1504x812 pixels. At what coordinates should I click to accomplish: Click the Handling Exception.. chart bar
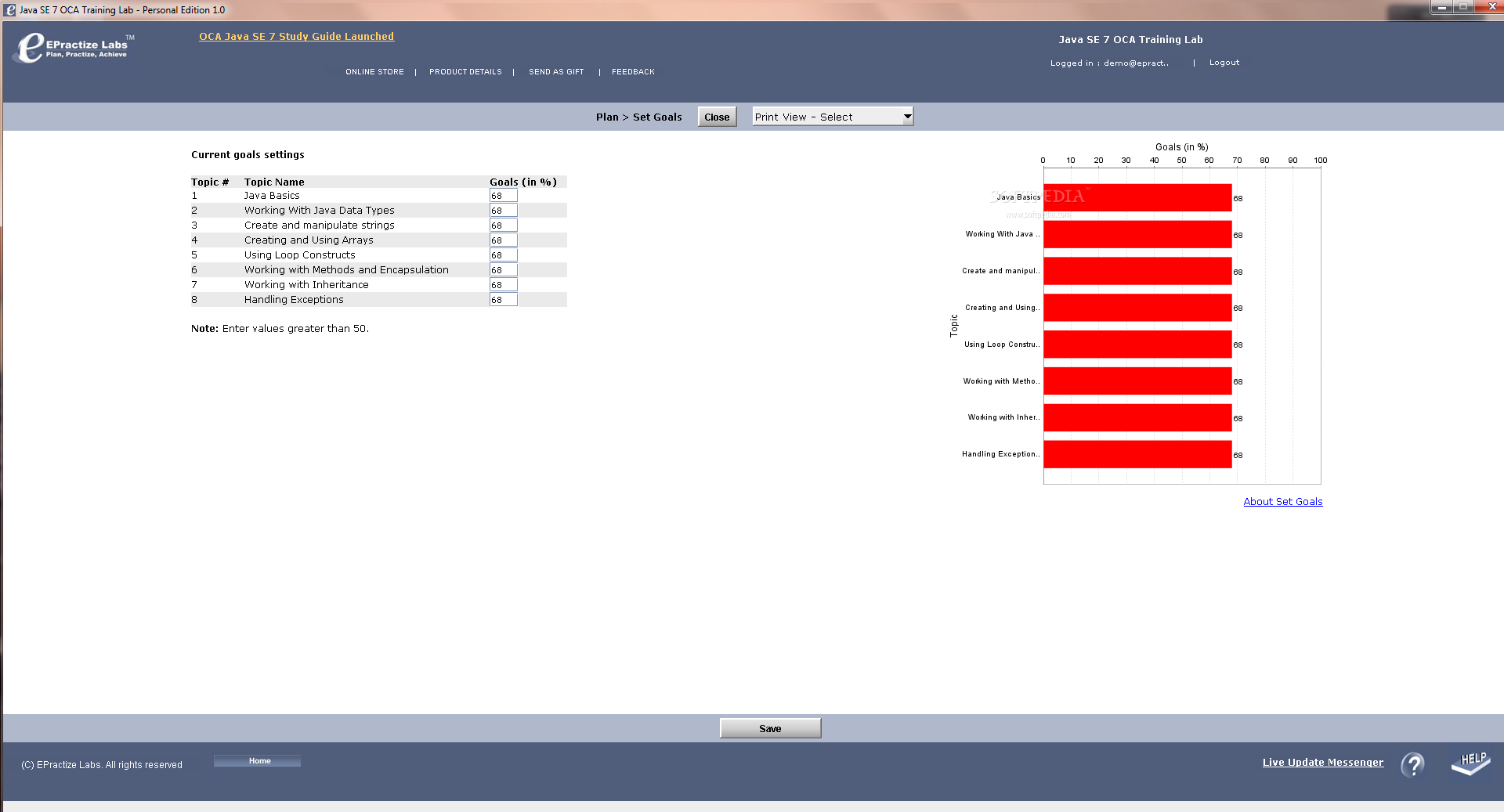pyautogui.click(x=1137, y=455)
